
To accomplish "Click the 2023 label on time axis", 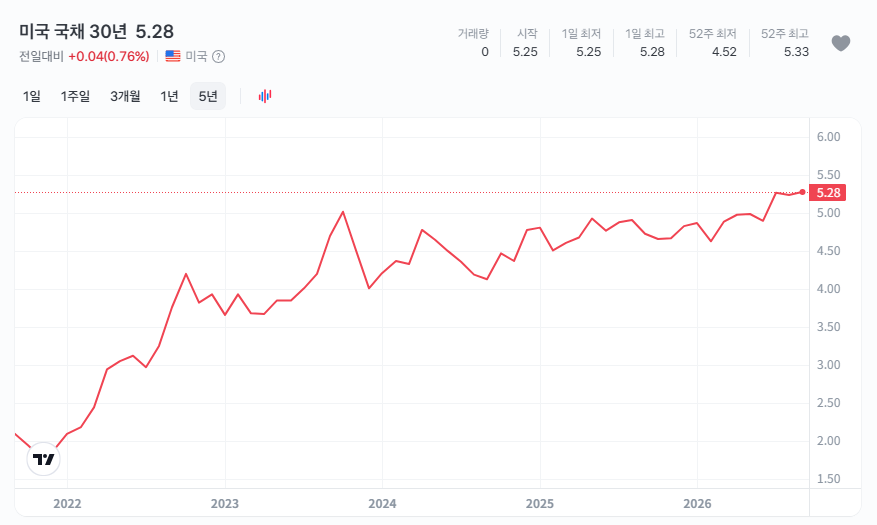I will pyautogui.click(x=225, y=504).
